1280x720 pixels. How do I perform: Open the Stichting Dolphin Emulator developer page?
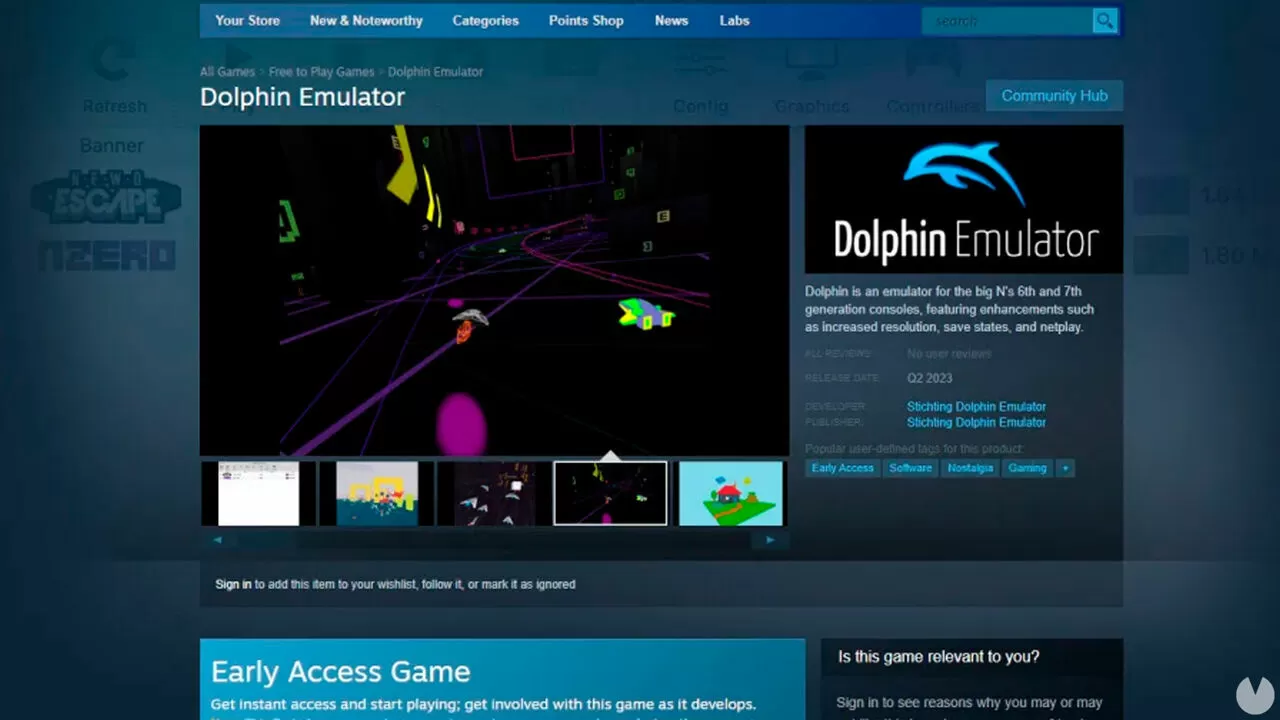pyautogui.click(x=976, y=406)
